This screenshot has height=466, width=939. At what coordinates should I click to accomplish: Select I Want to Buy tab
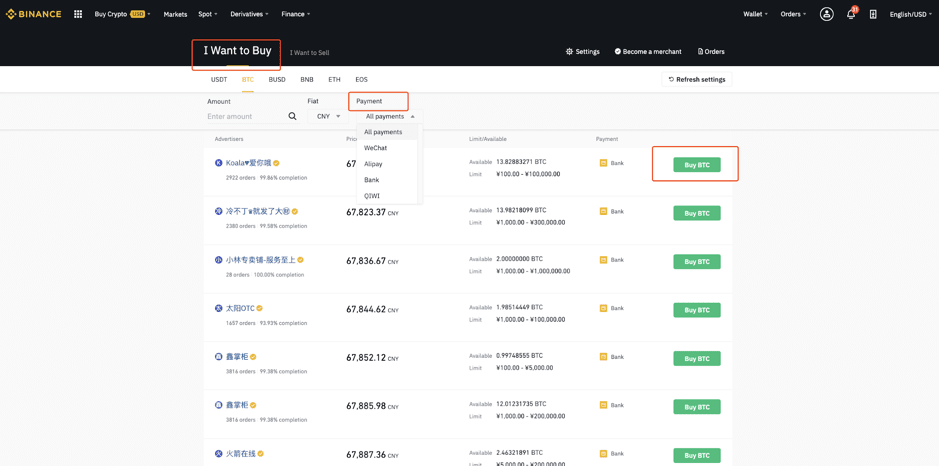tap(237, 51)
